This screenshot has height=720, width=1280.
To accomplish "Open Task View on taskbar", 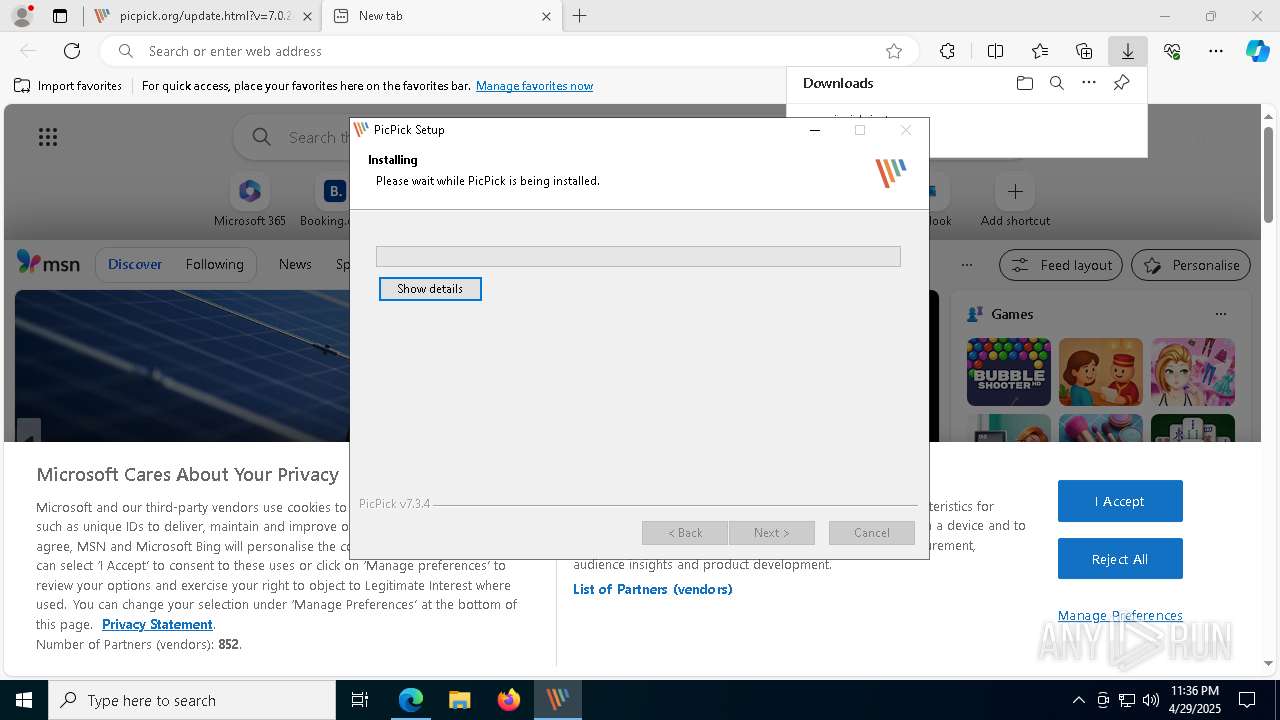I will 360,700.
